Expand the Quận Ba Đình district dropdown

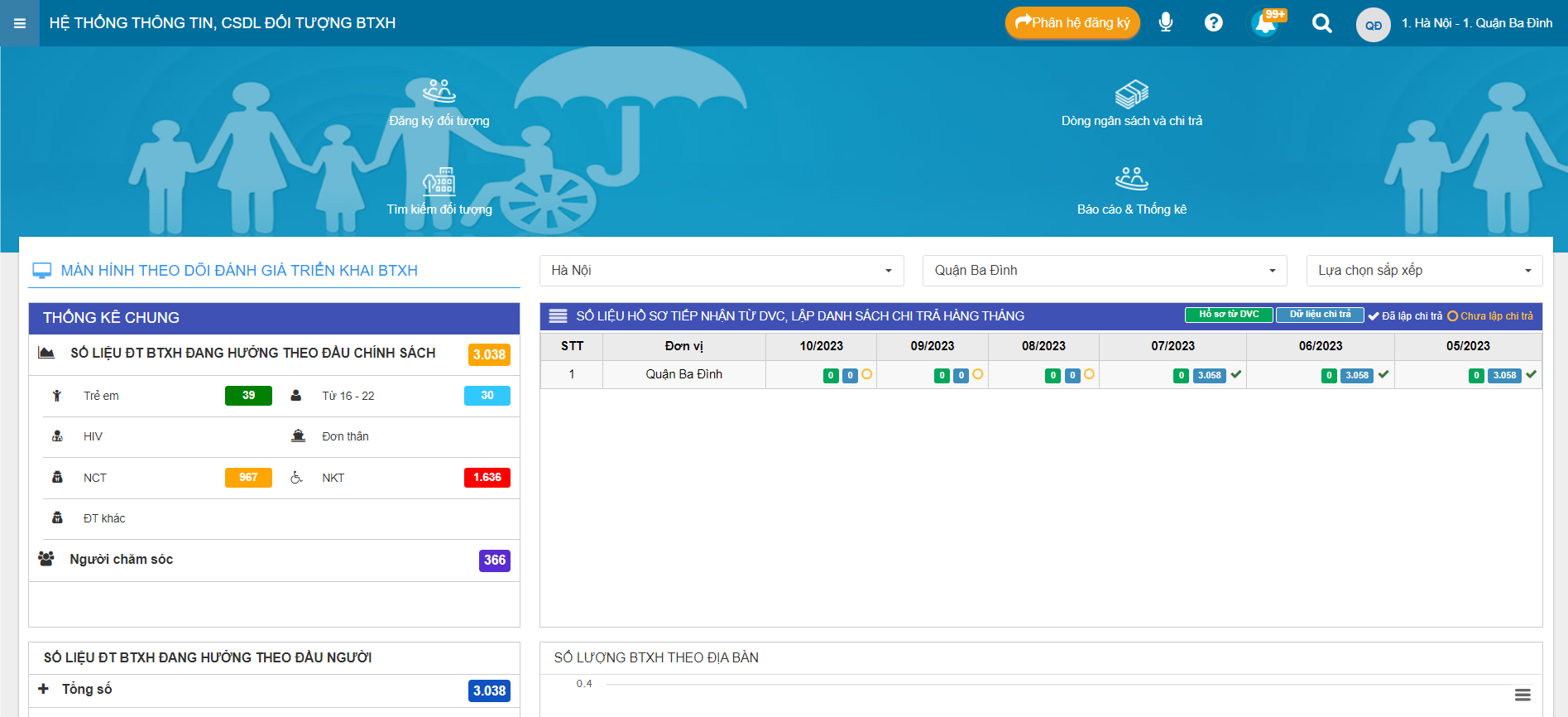tap(1104, 271)
